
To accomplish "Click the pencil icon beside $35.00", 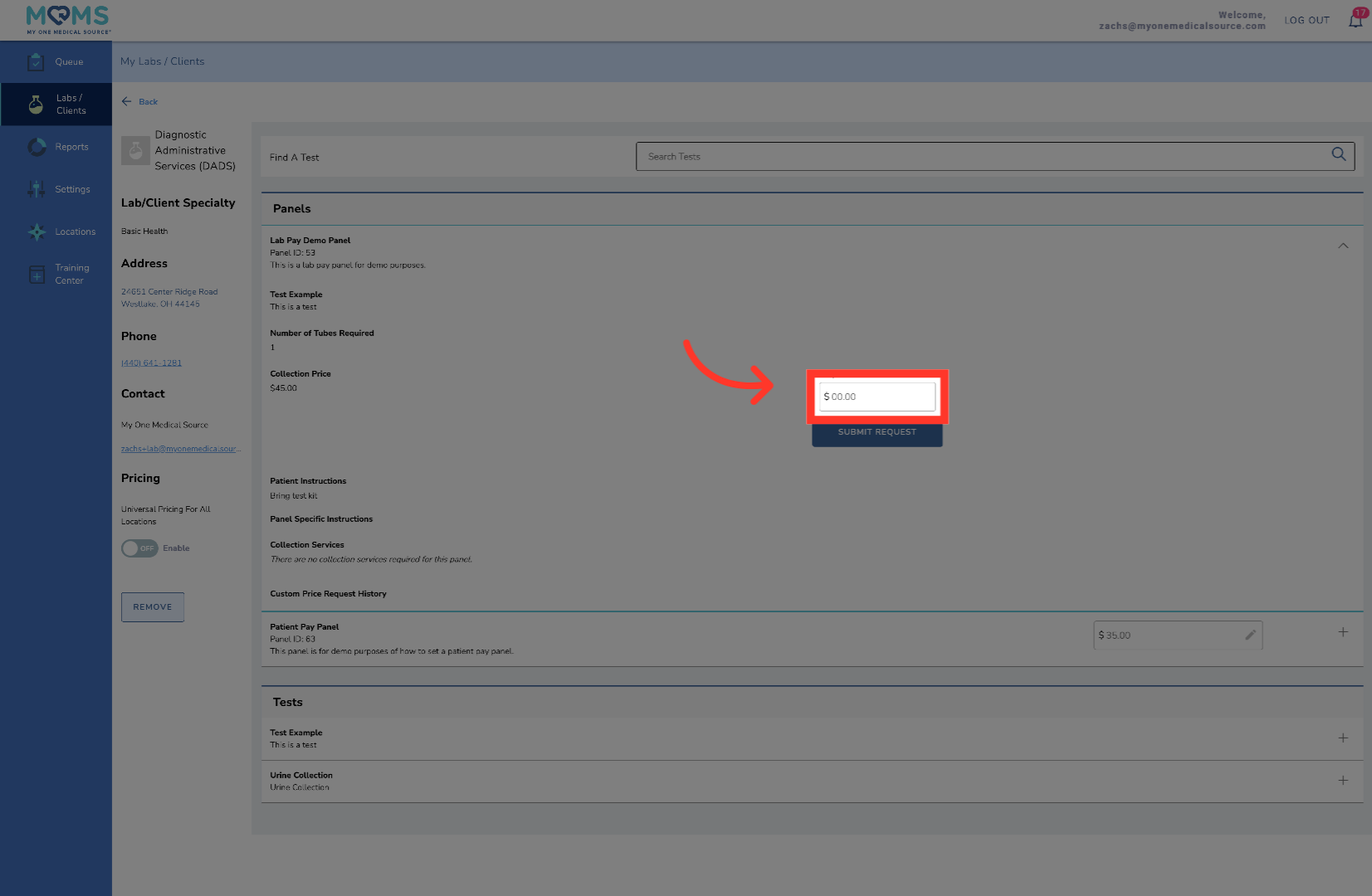I will click(1250, 635).
